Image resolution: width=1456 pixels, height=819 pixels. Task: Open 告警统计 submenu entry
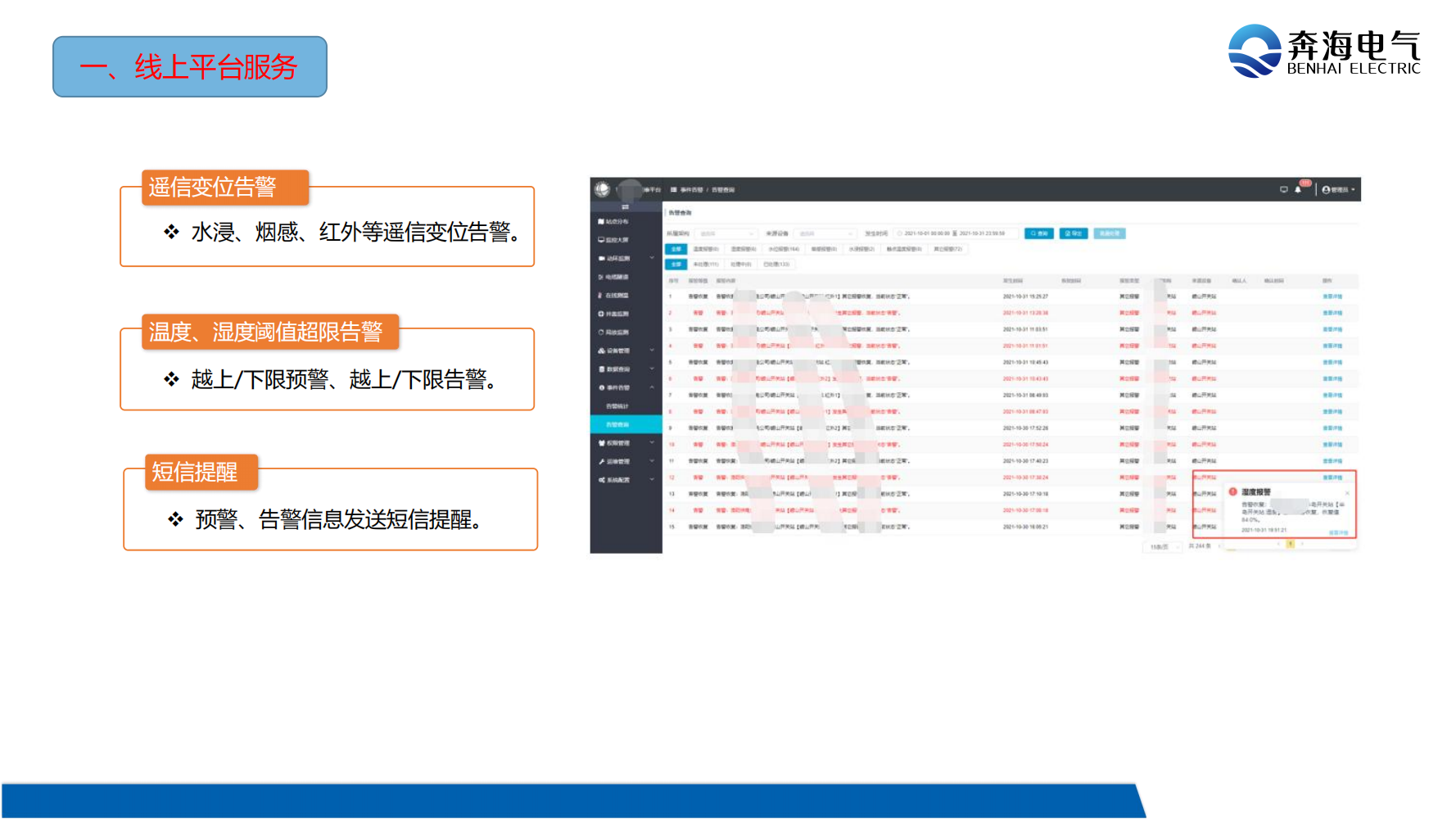click(x=626, y=406)
